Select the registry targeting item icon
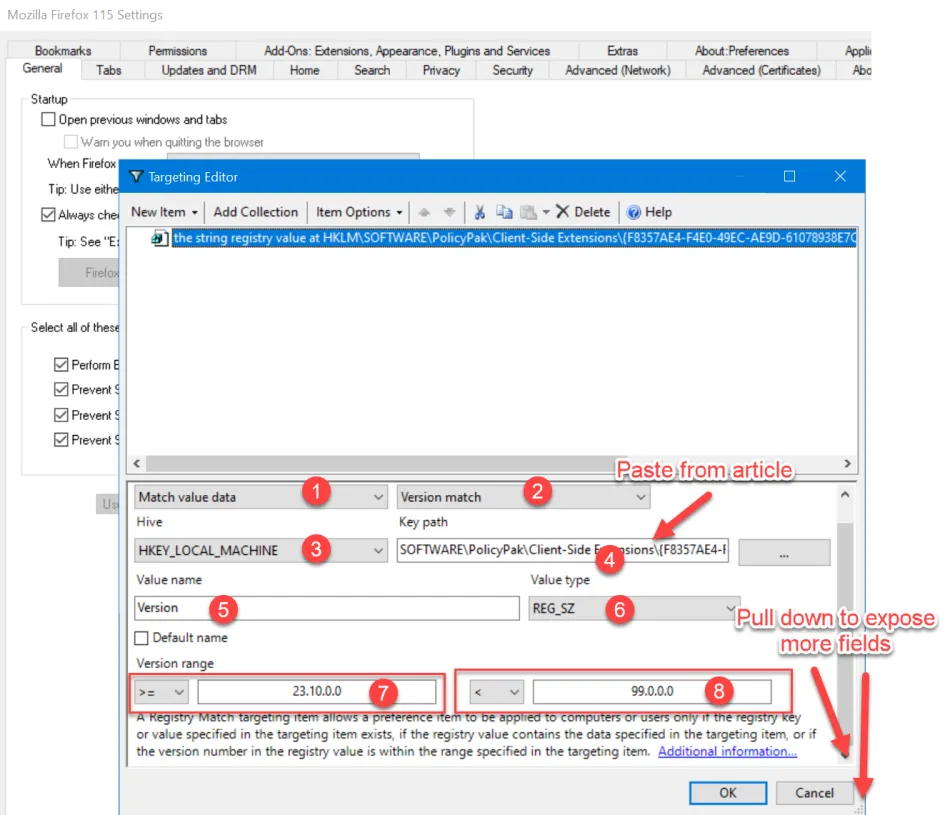Image resolution: width=950 pixels, height=815 pixels. tap(159, 239)
